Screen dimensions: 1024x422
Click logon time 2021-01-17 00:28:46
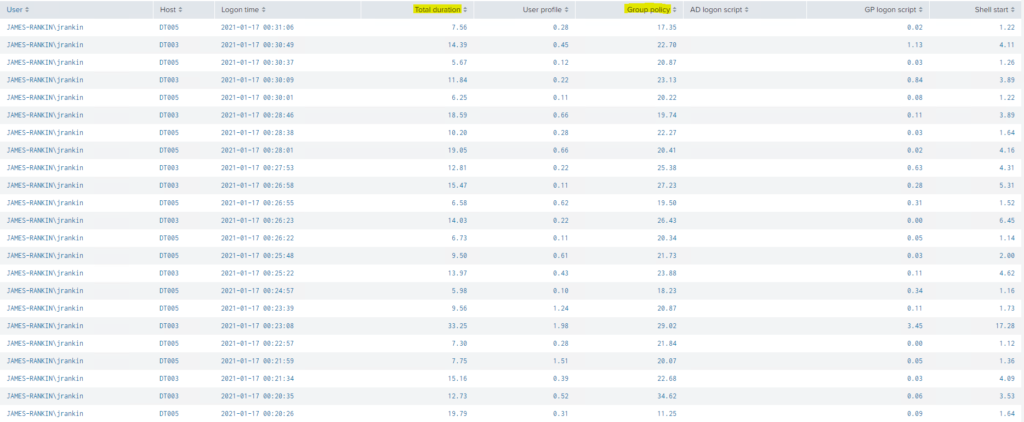[257, 115]
